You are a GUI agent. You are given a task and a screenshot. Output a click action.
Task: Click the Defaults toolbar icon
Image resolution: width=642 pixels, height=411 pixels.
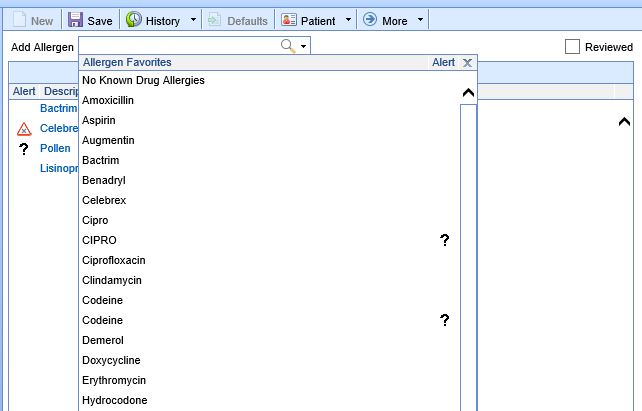pyautogui.click(x=214, y=20)
